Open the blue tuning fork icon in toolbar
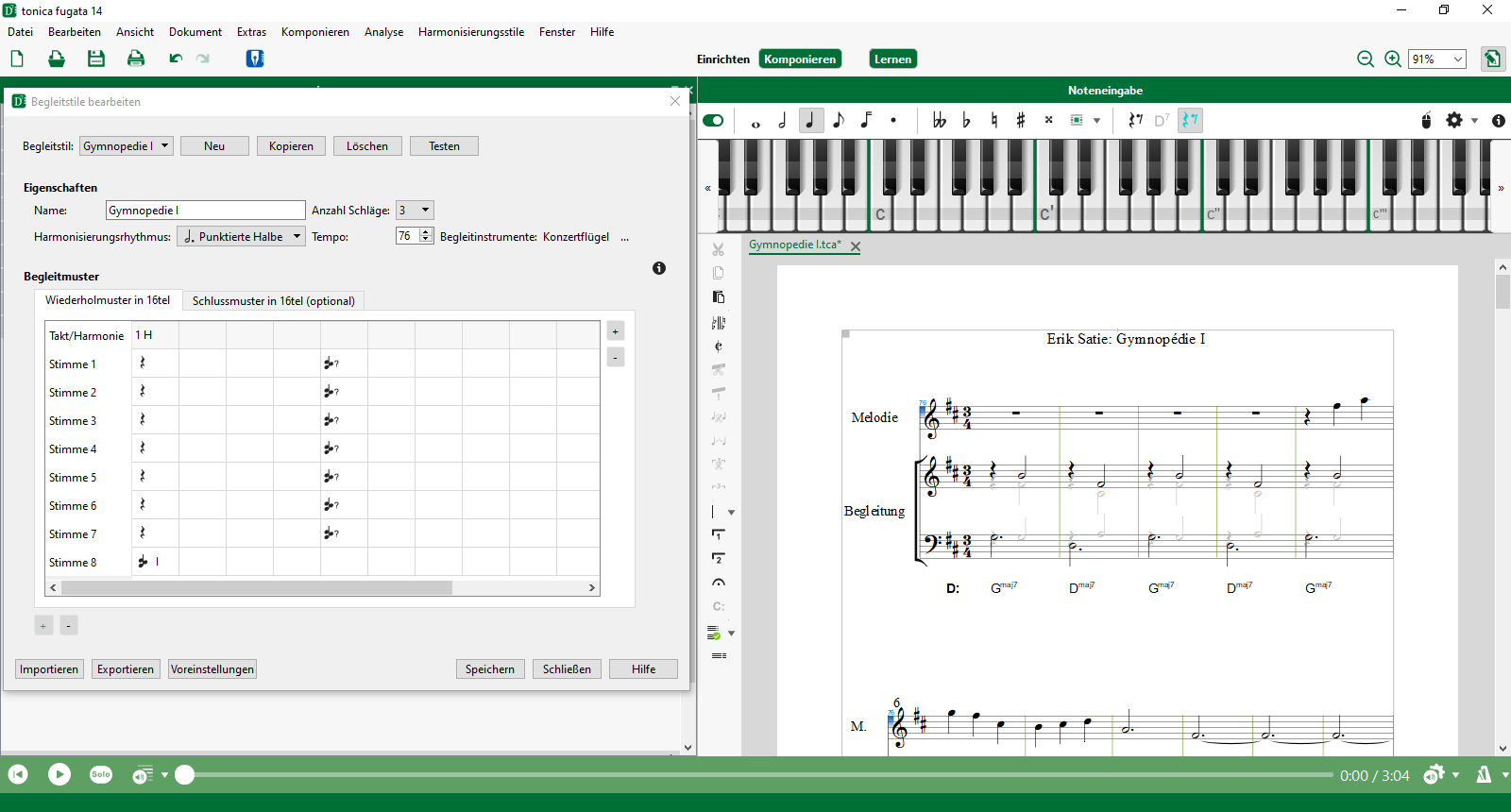The width and height of the screenshot is (1511, 812). coord(255,59)
